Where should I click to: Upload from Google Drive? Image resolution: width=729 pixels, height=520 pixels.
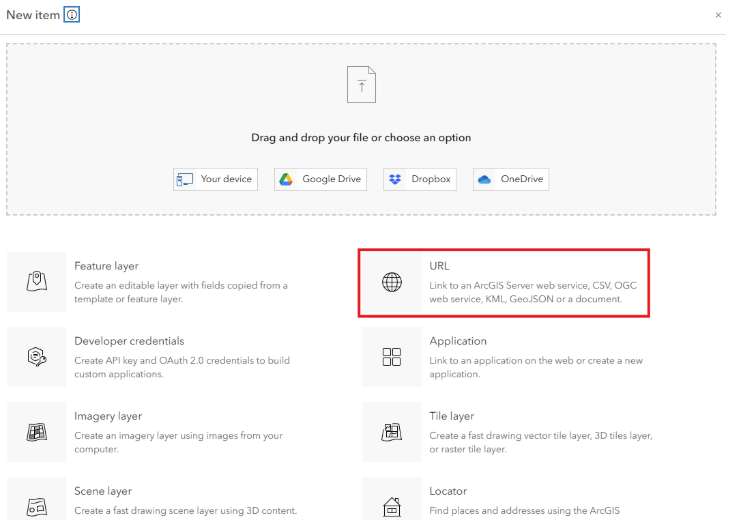pos(319,179)
